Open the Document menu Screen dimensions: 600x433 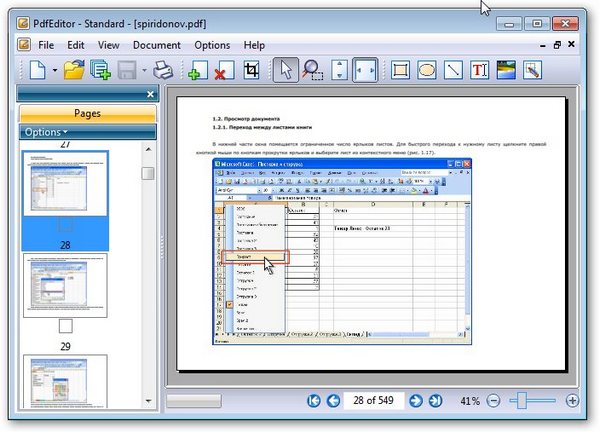coord(157,45)
